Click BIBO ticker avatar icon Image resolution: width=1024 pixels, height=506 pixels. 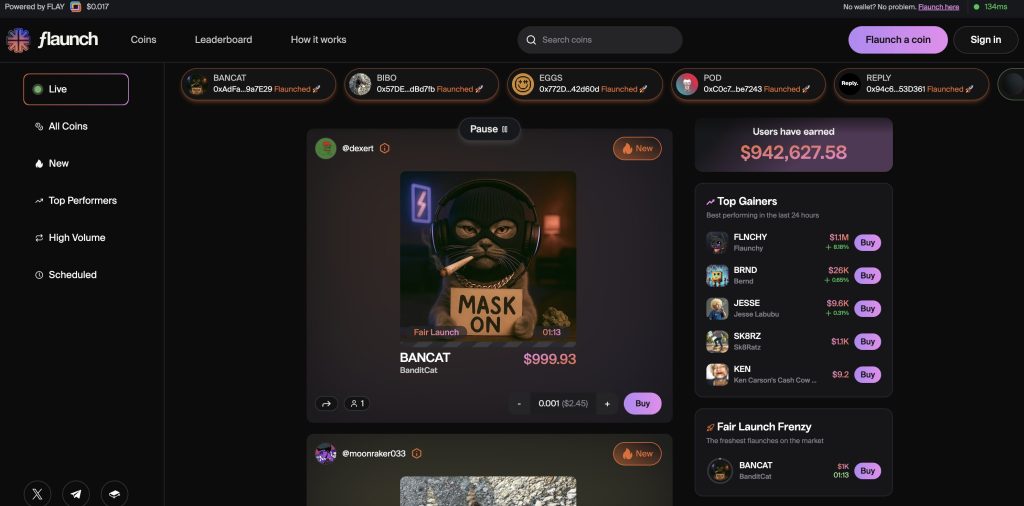click(x=360, y=84)
